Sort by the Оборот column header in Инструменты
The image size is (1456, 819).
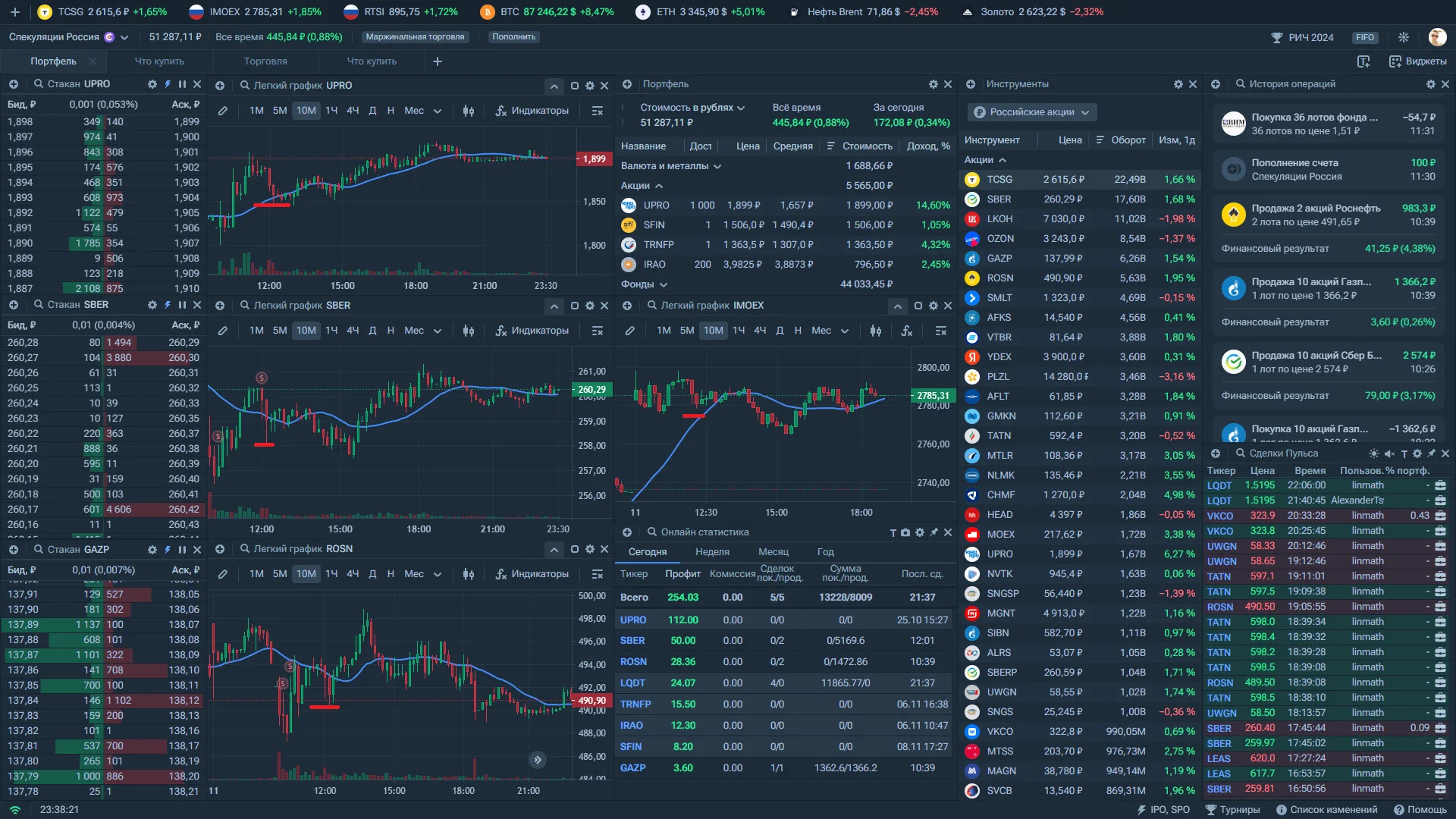(1121, 140)
